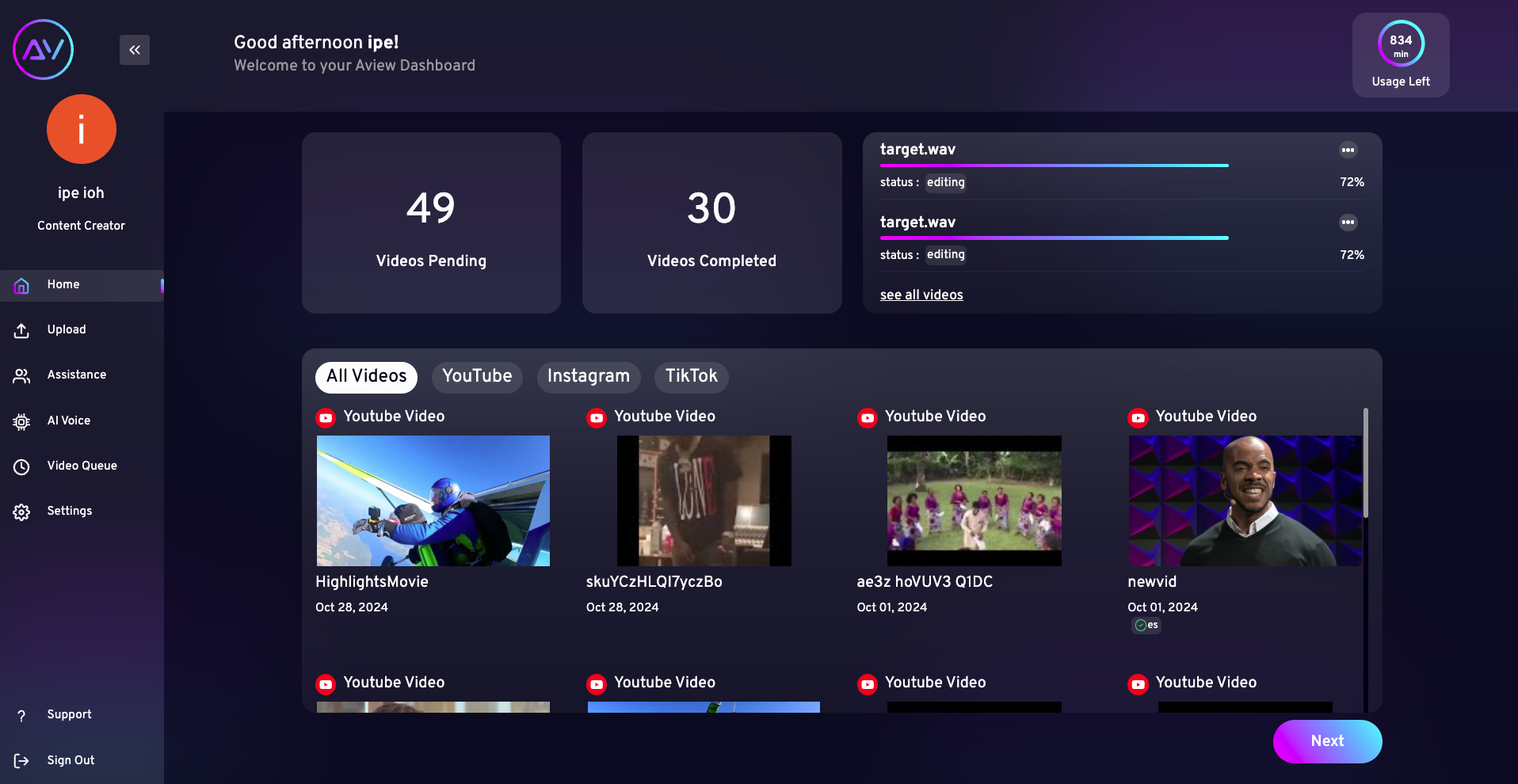
Task: Open Settings gear in sidebar
Action: (21, 512)
